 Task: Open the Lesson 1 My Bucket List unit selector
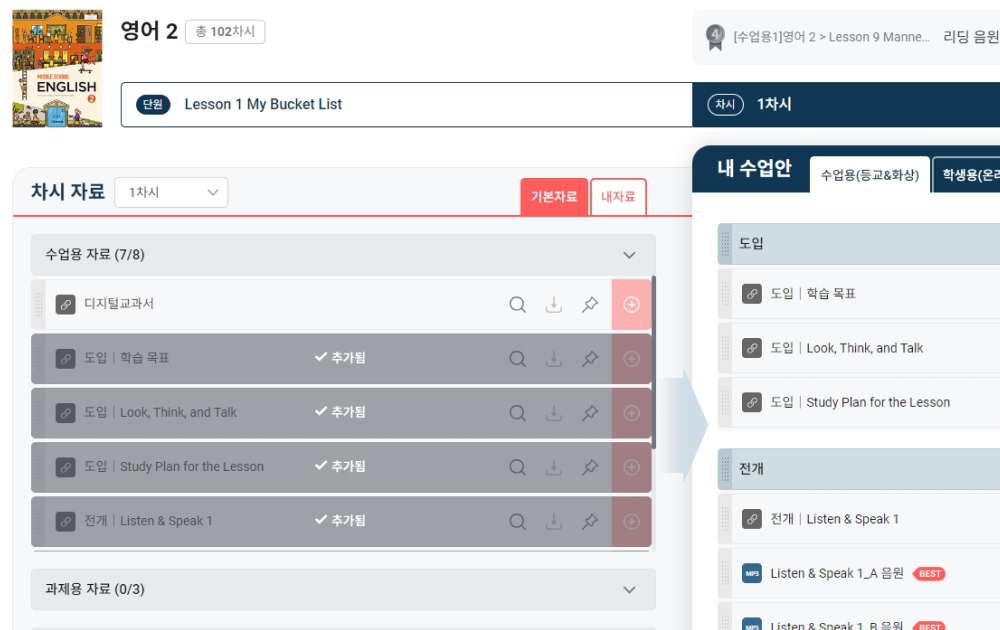click(407, 105)
